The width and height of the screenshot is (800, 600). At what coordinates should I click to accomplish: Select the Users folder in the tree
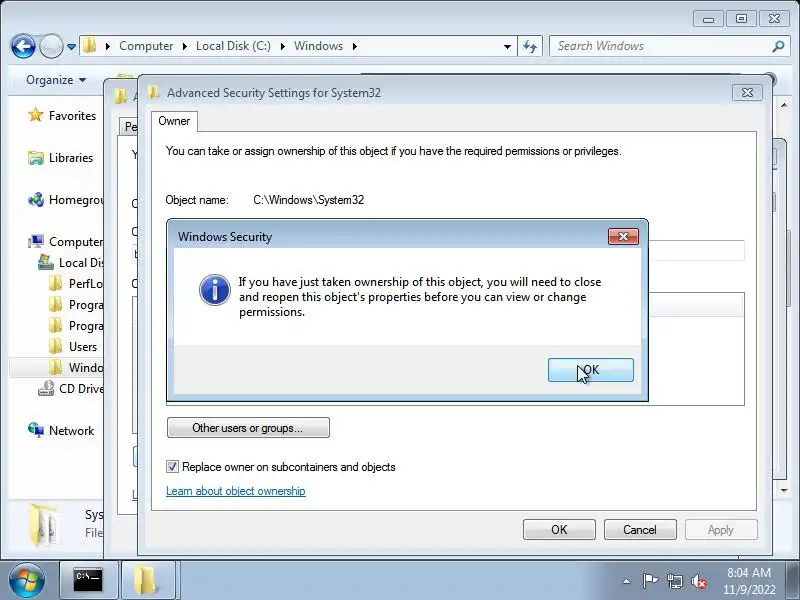83,346
